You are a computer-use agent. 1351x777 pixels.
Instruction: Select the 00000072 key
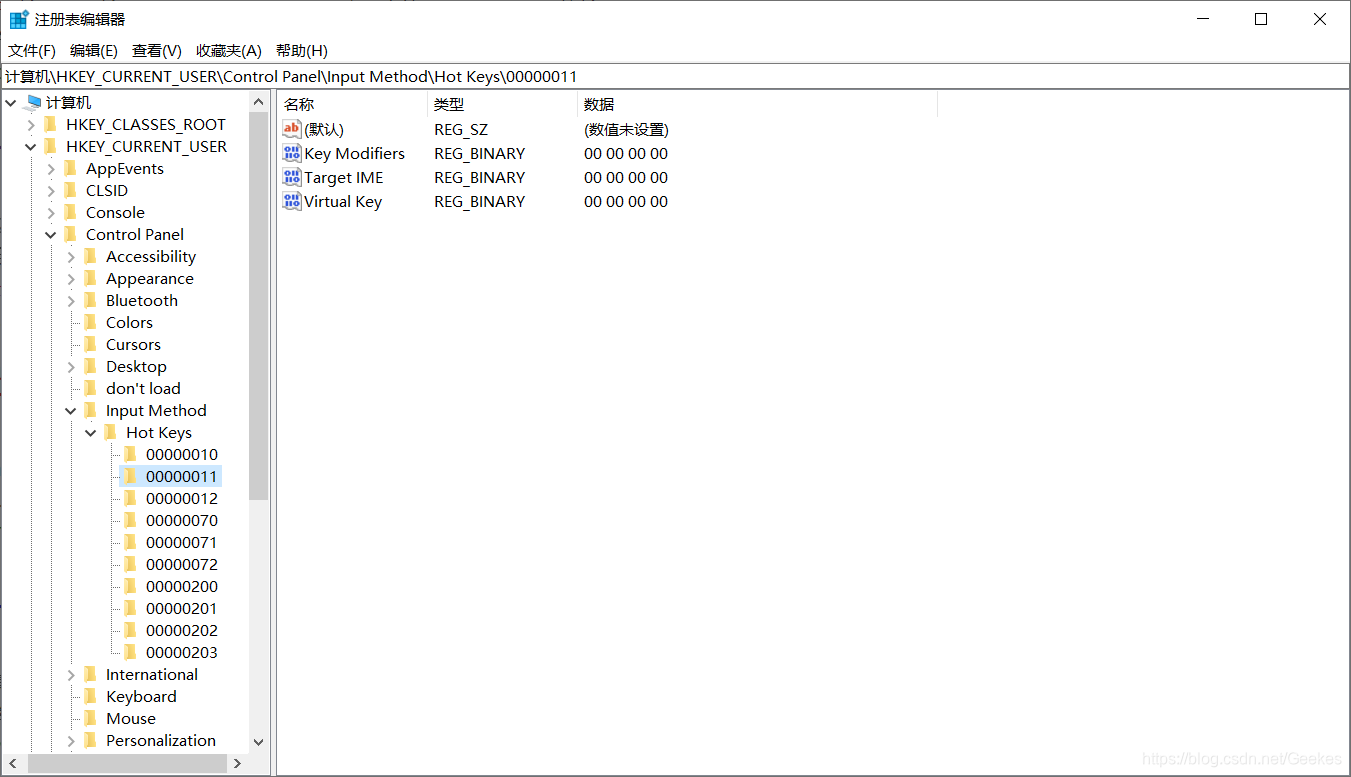point(182,564)
